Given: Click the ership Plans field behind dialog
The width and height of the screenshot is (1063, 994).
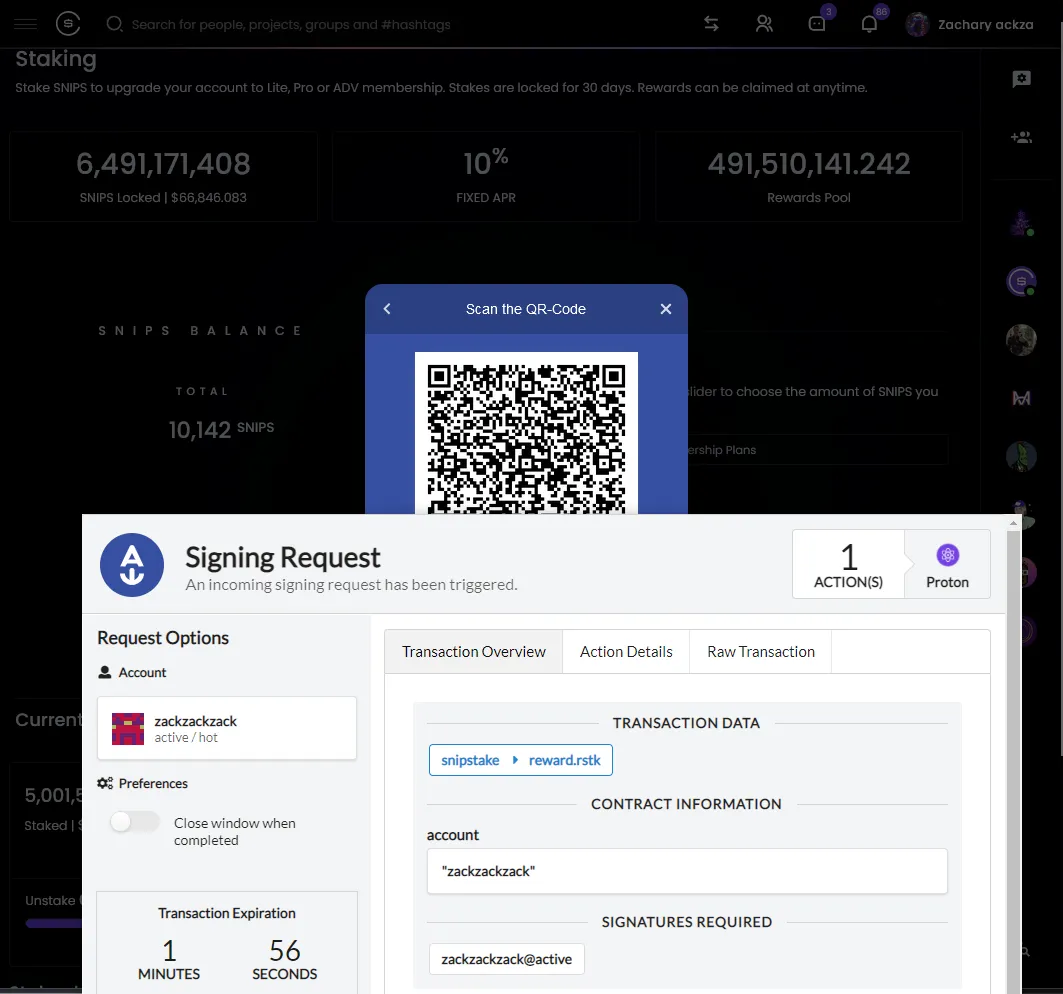Looking at the screenshot, I should click(x=817, y=450).
